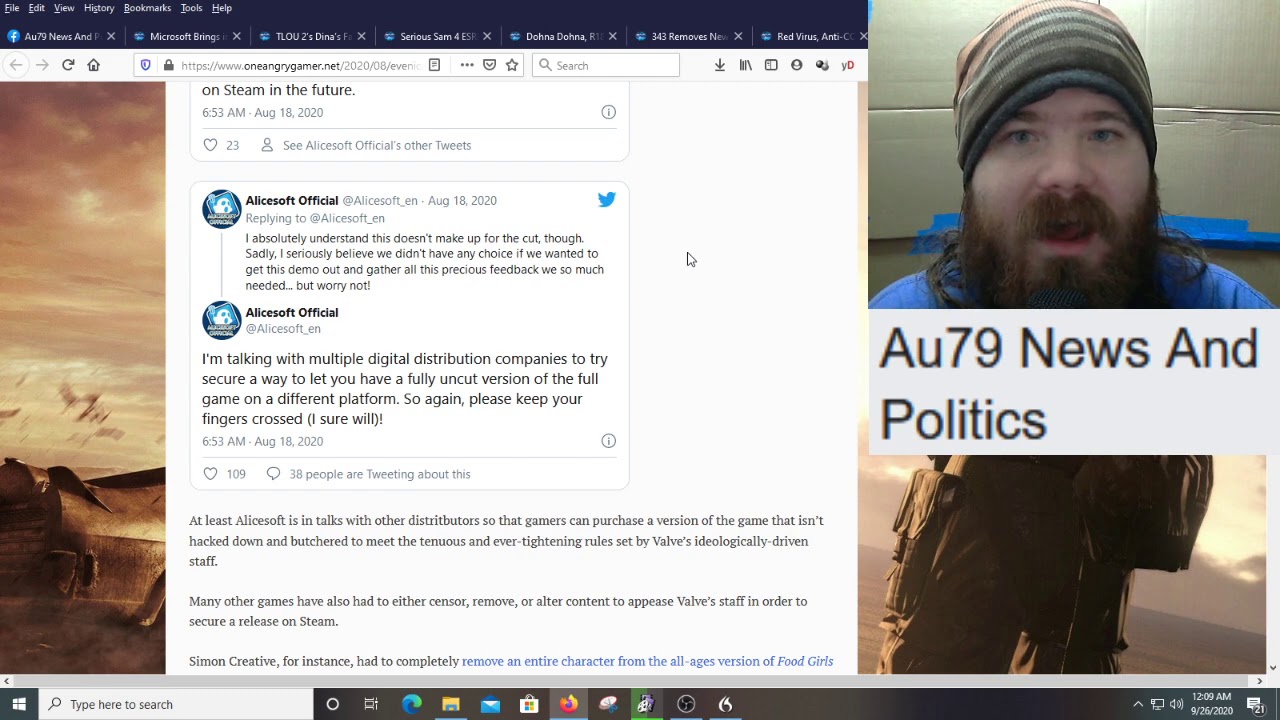Switch to the Microsoft Brings tab
Viewport: 1280px width, 720px height.
click(186, 36)
